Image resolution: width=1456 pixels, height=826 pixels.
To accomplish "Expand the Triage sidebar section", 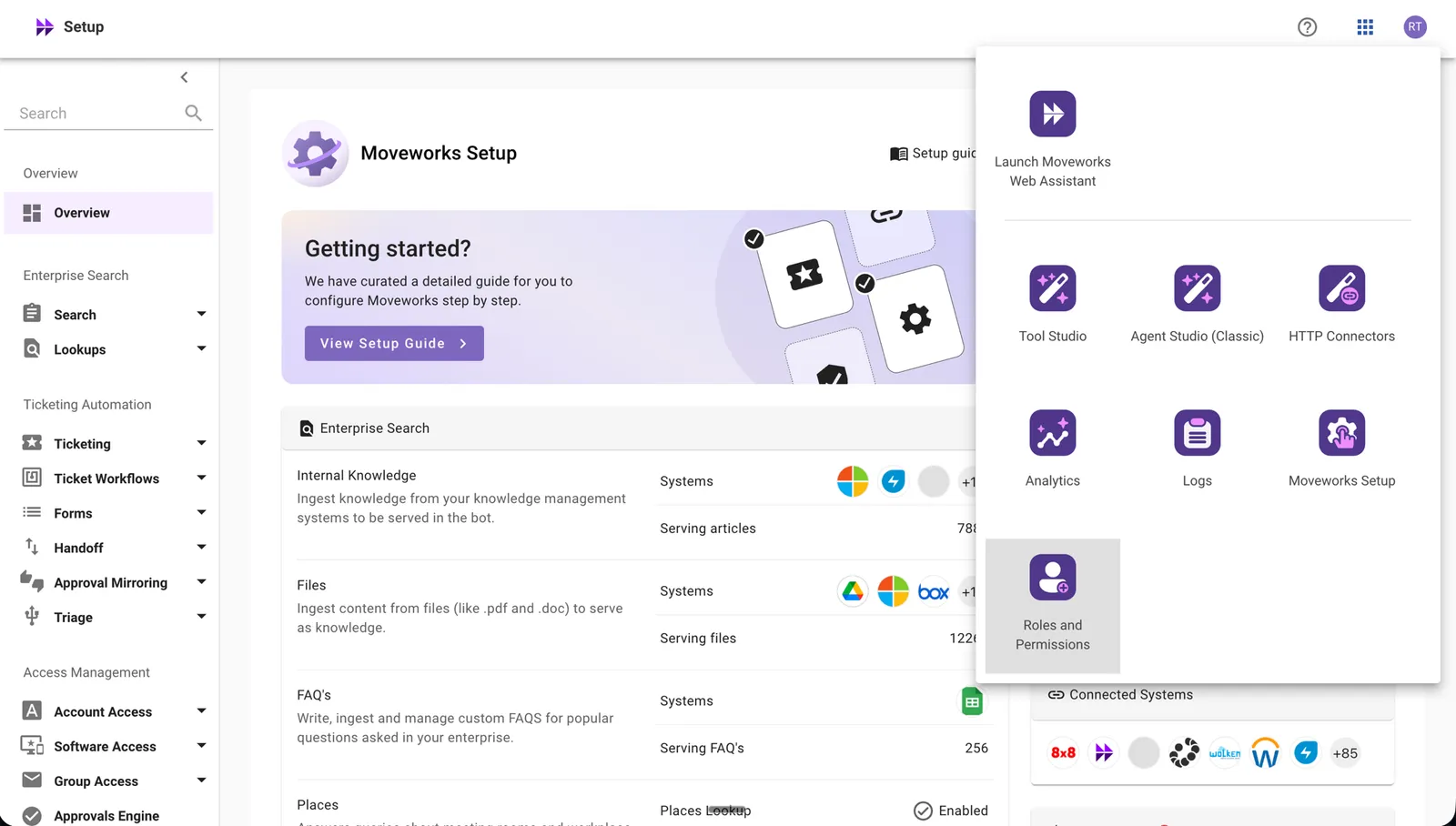I will point(202,617).
